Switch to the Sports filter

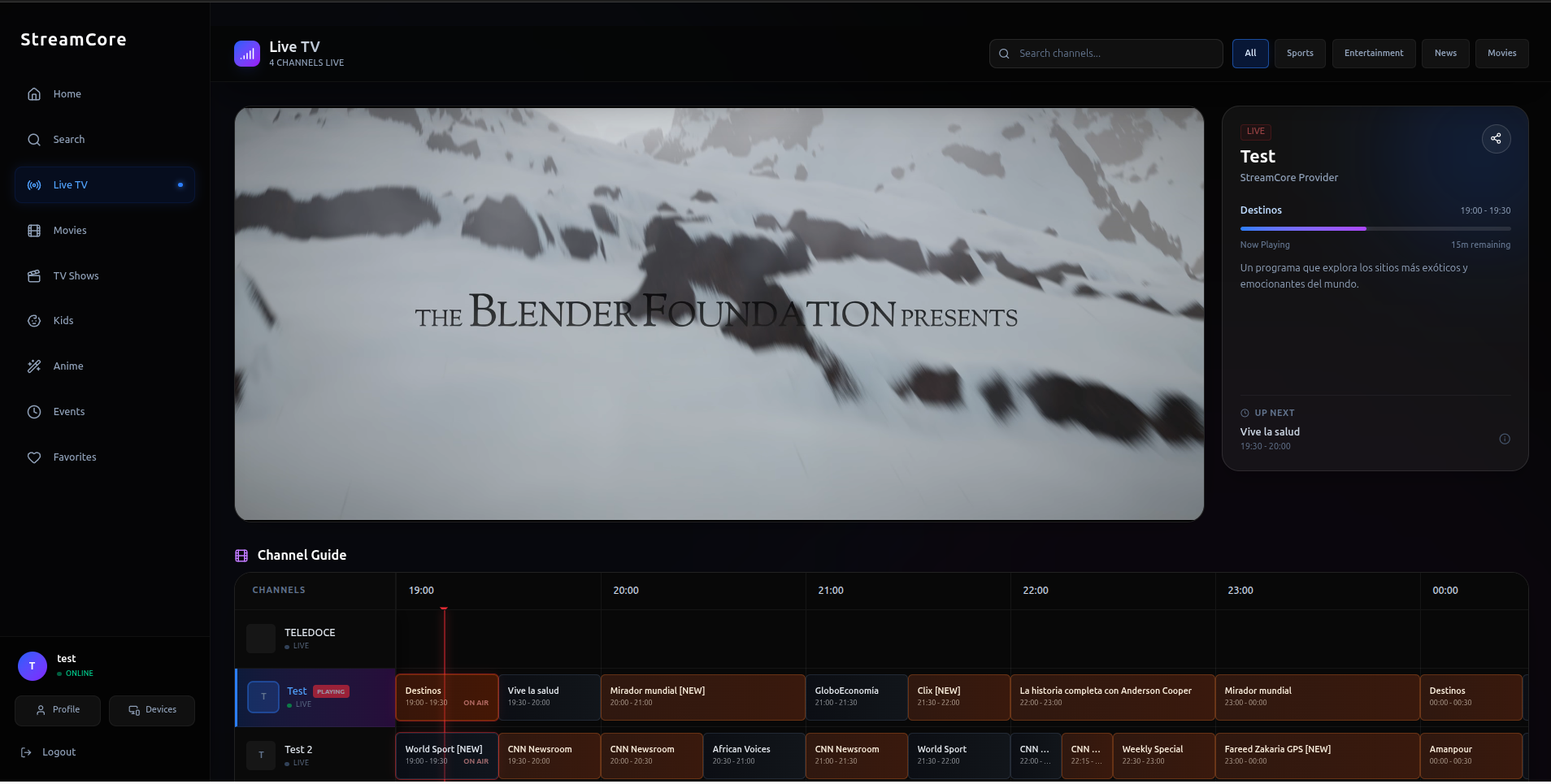(1299, 53)
